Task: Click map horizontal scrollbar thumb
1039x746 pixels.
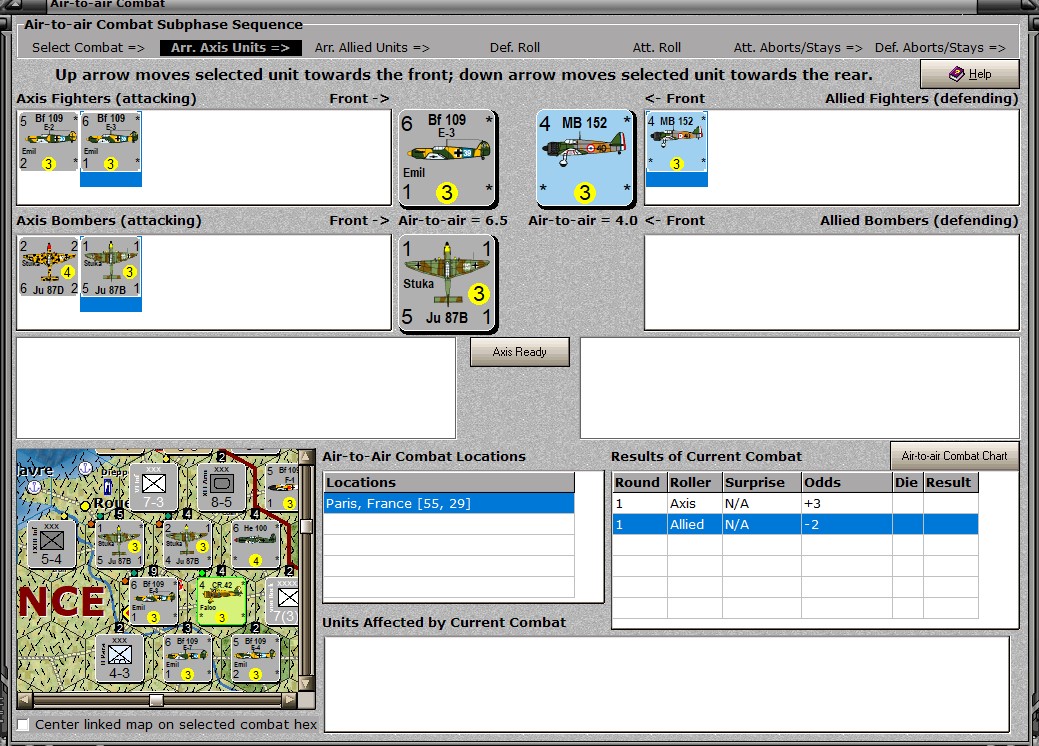Action: (156, 700)
